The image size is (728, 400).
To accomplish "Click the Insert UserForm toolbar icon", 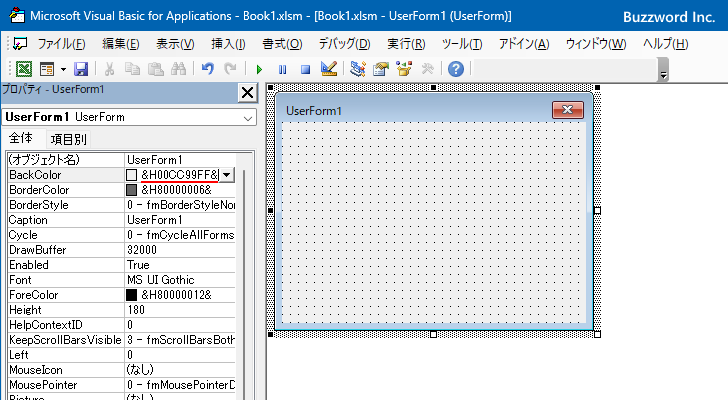I will 47,69.
